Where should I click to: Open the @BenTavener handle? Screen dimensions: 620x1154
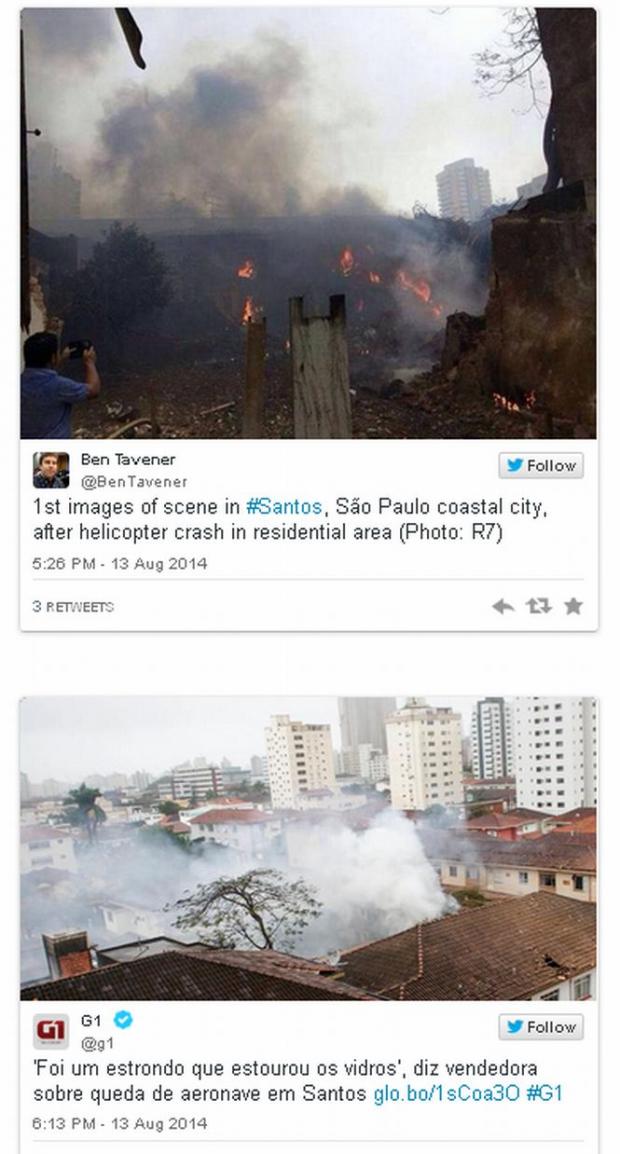pyautogui.click(x=133, y=482)
